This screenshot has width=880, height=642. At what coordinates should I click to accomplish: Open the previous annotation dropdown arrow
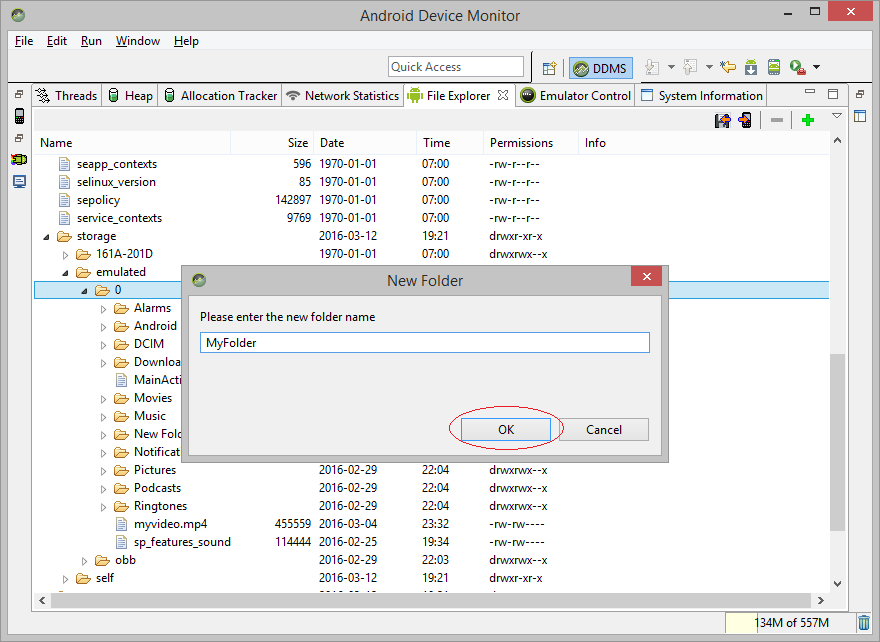pyautogui.click(x=709, y=67)
